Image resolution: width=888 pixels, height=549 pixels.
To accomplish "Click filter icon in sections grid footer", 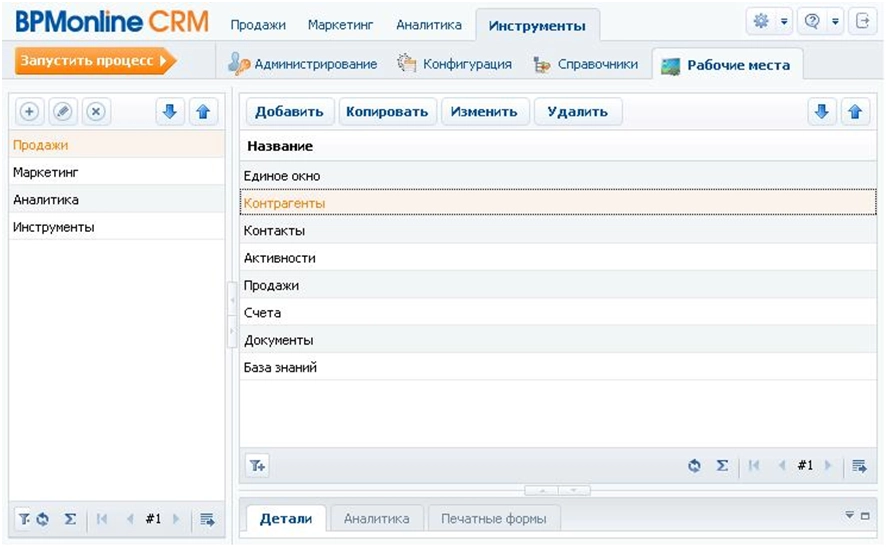I will click(x=258, y=466).
